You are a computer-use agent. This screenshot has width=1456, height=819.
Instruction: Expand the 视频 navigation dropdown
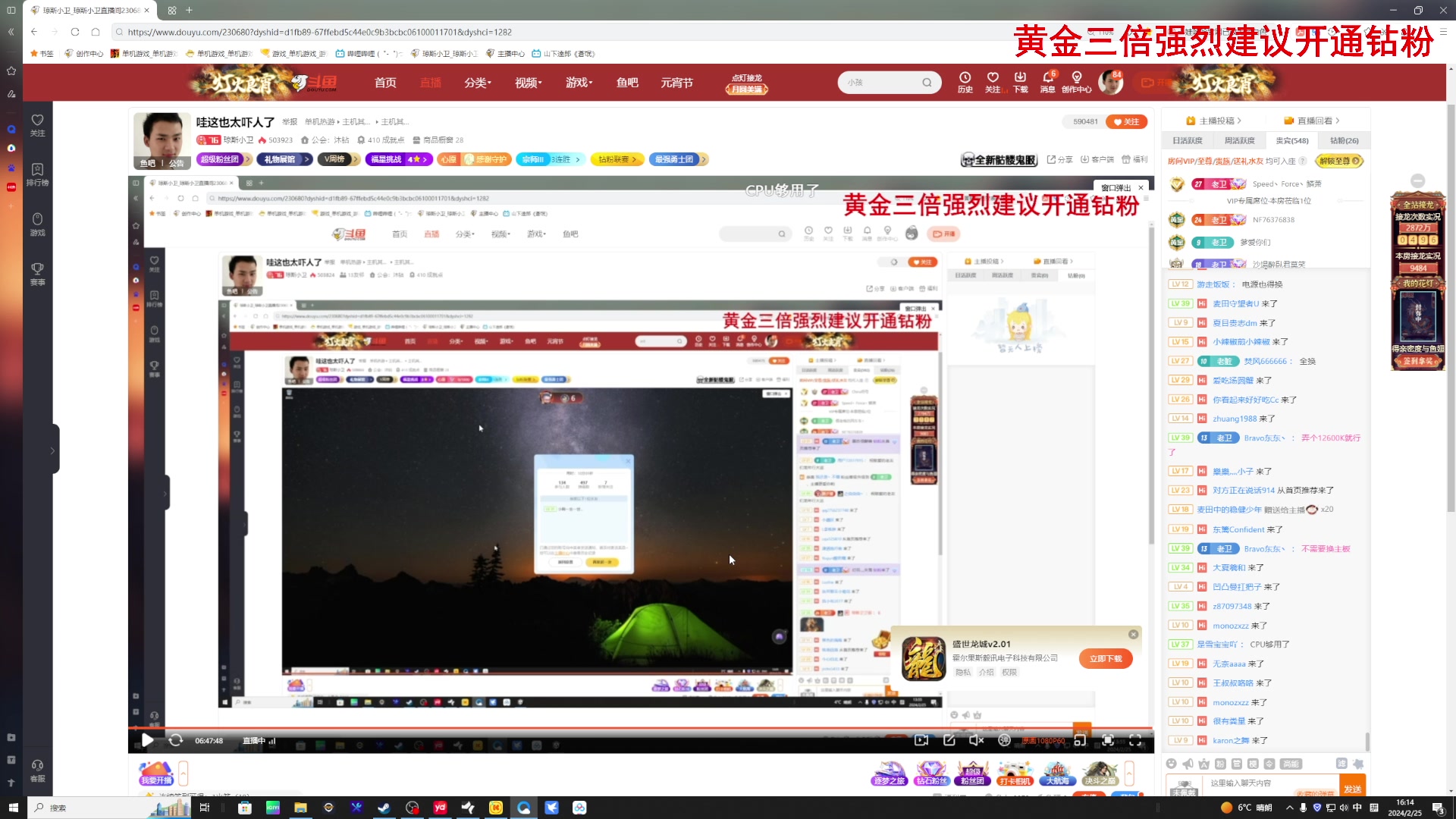point(527,83)
